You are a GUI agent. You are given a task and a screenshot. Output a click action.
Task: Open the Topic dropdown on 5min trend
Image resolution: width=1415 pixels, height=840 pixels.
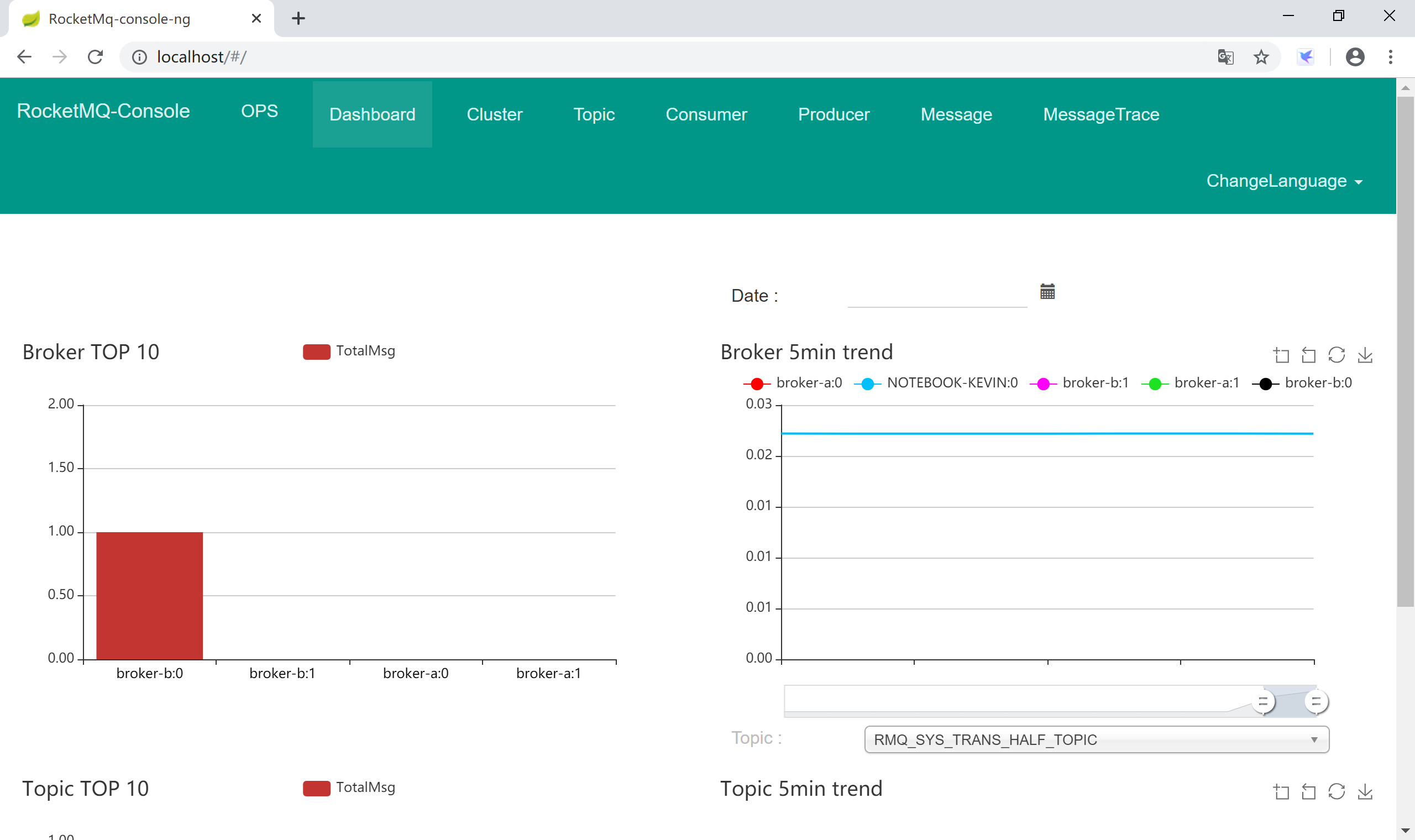coord(1094,740)
